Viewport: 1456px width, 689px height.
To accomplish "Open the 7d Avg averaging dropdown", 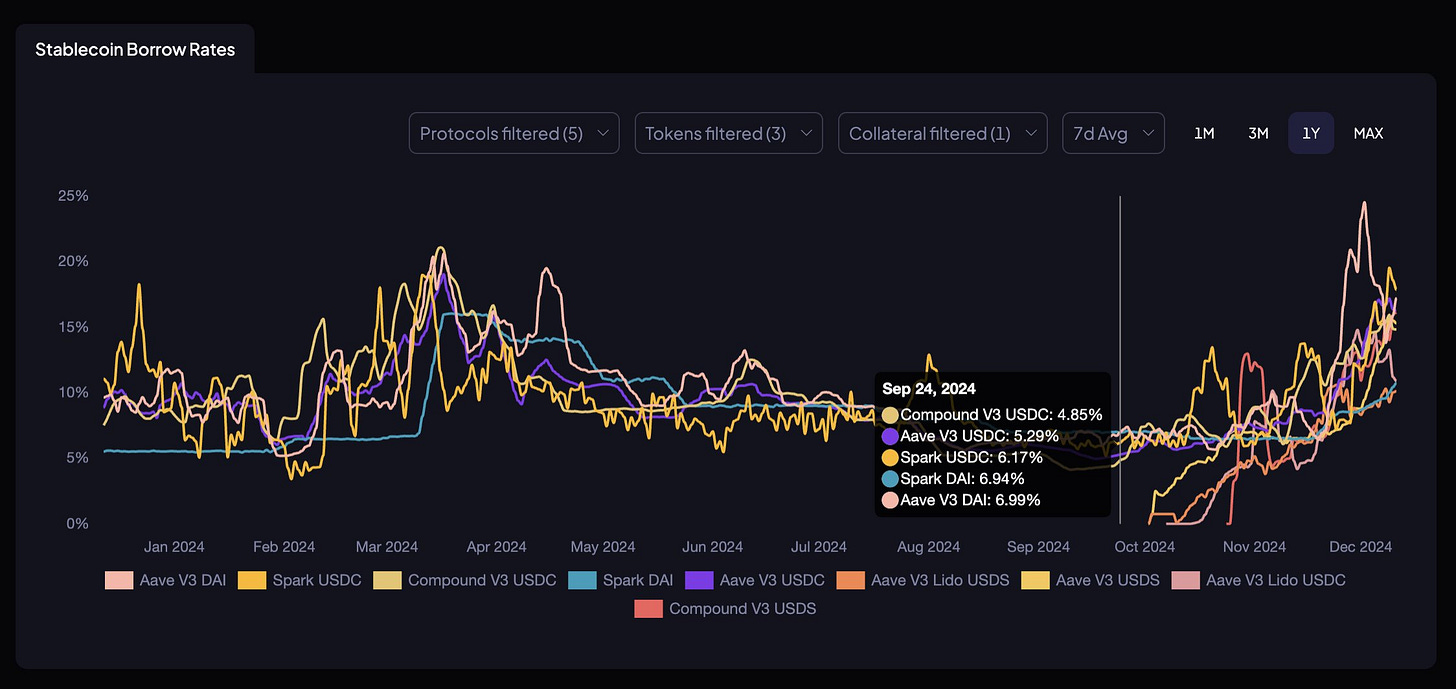I will (1114, 133).
